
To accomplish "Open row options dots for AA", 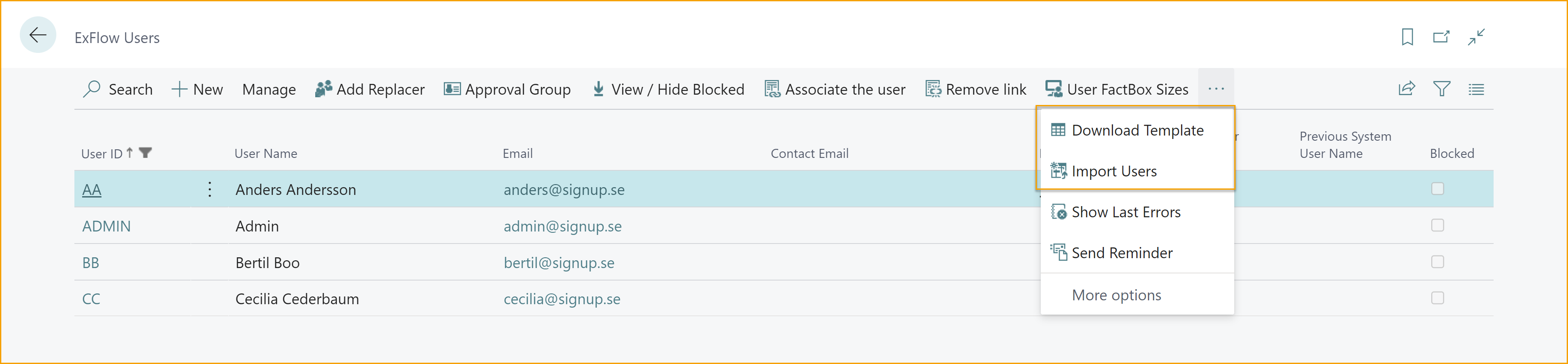I will coord(209,189).
